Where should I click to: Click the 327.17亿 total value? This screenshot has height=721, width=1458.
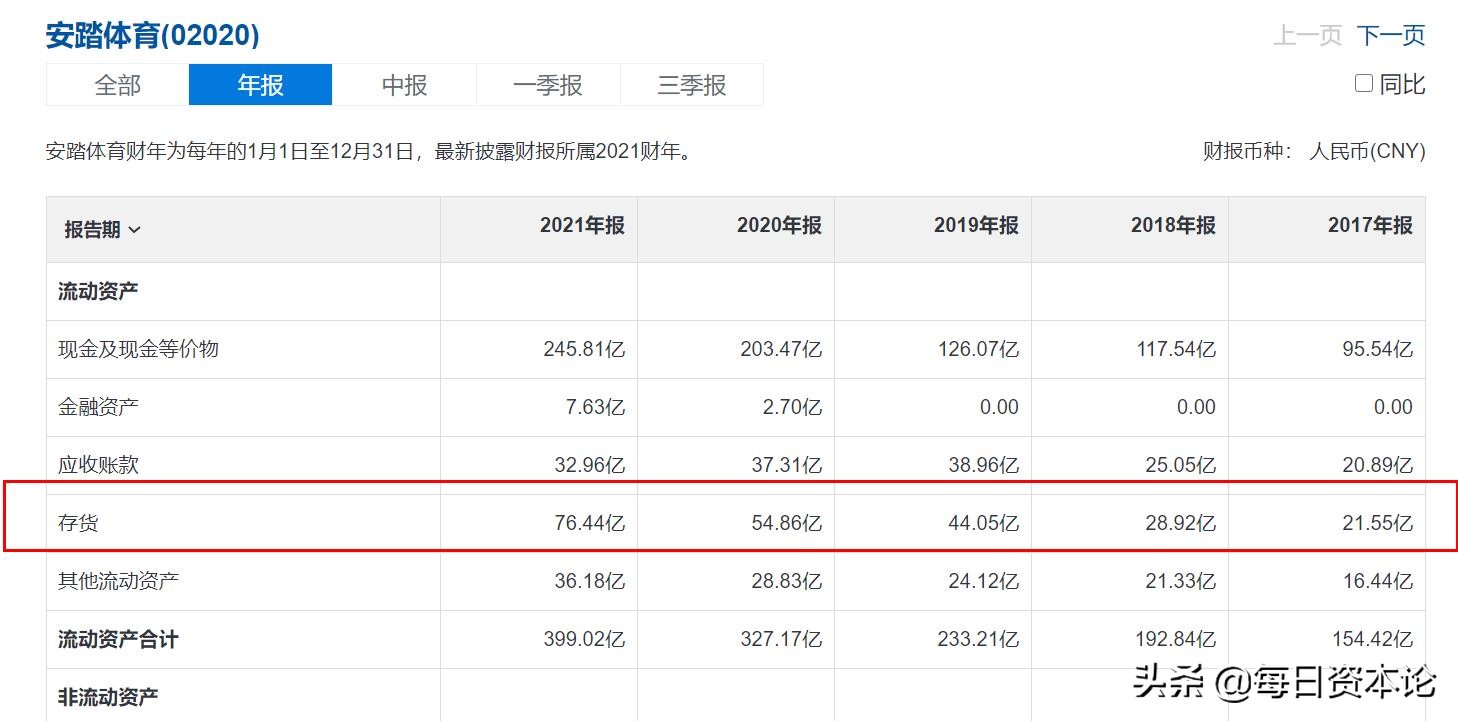click(x=781, y=639)
